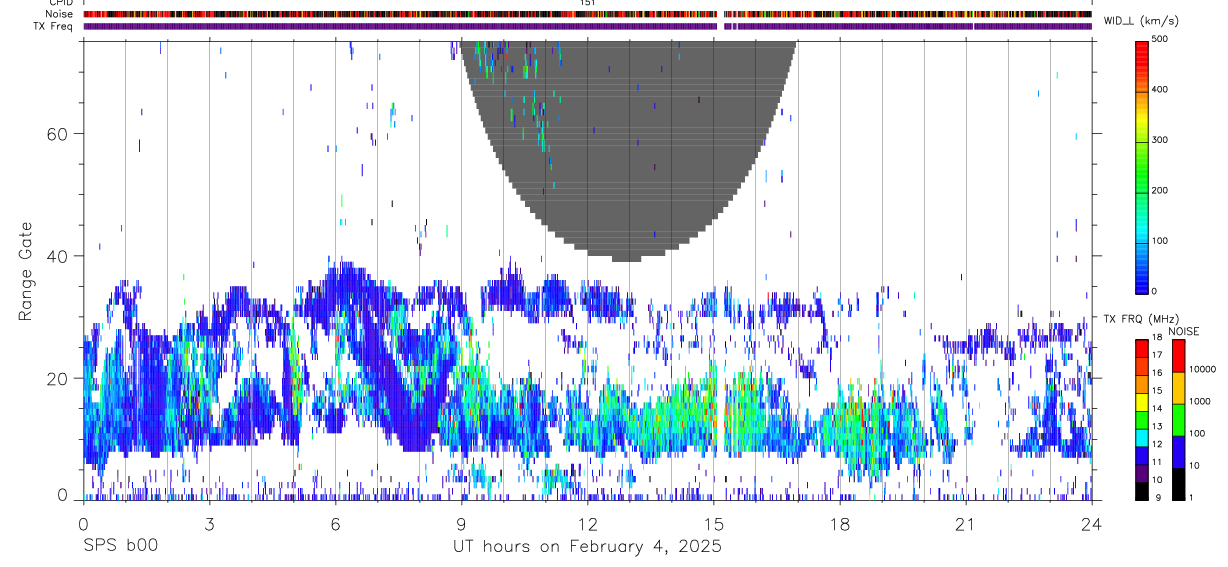The height and width of the screenshot is (567, 1228).
Task: Click the TX FRQ legend label '14'
Action: (1157, 409)
